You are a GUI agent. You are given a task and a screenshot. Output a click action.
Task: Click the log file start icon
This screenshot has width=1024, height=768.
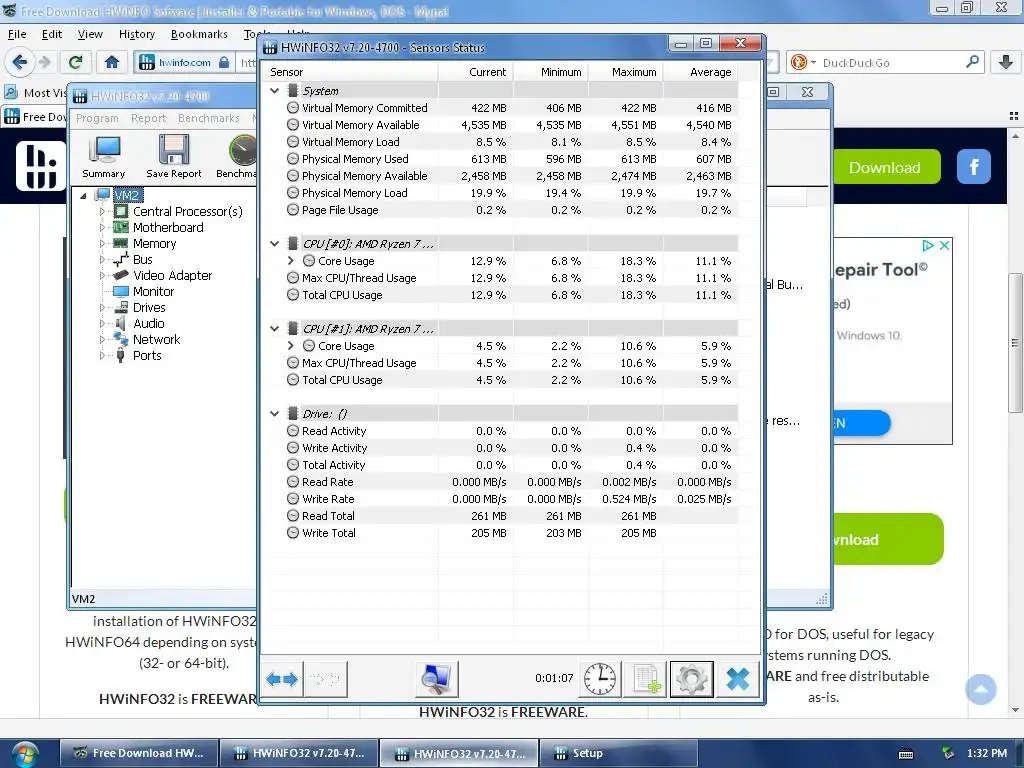coord(645,679)
